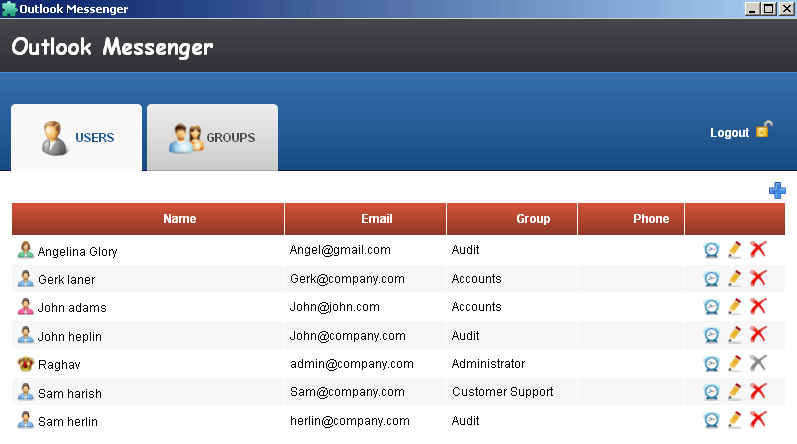Open the clock icon for John heplin
Image resolution: width=797 pixels, height=444 pixels.
711,335
